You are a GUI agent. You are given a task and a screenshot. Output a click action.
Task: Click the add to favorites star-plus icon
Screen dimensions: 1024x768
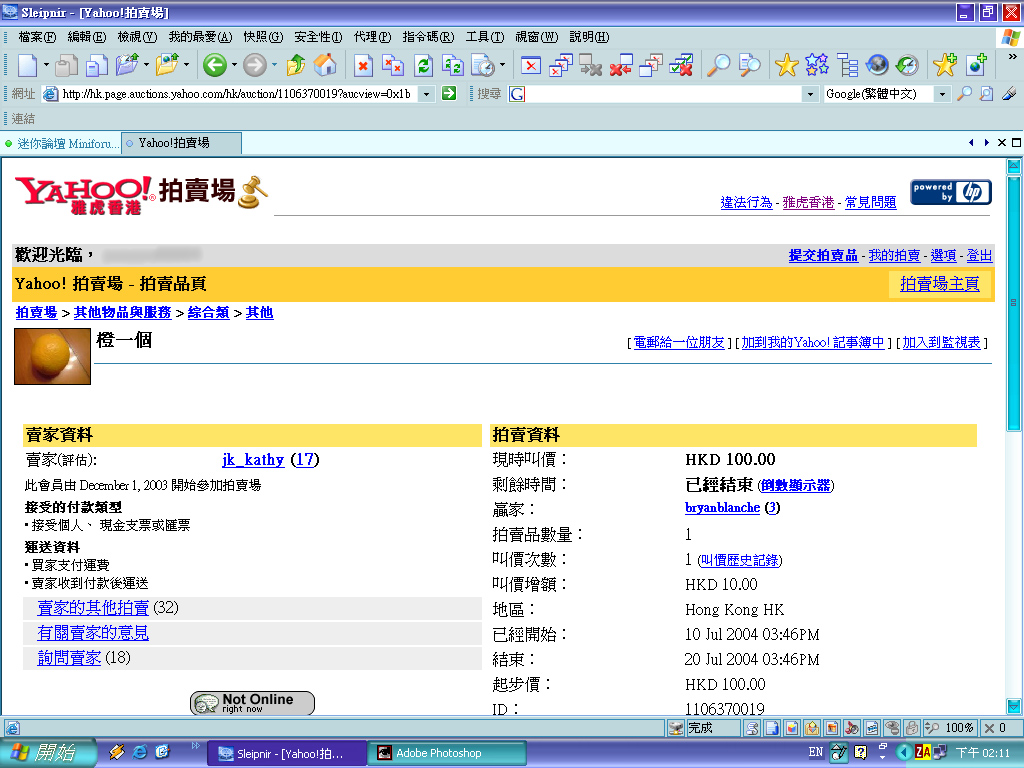[x=944, y=65]
